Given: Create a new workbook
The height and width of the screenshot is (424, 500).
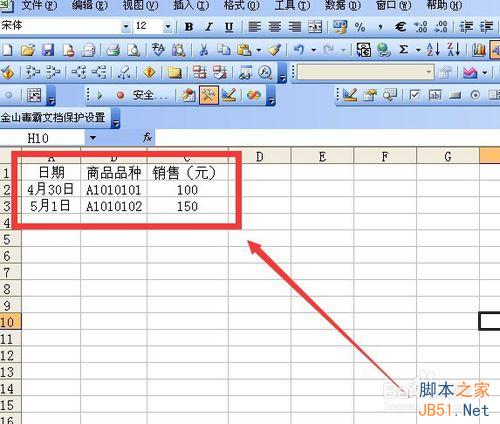Looking at the screenshot, I should click(7, 50).
